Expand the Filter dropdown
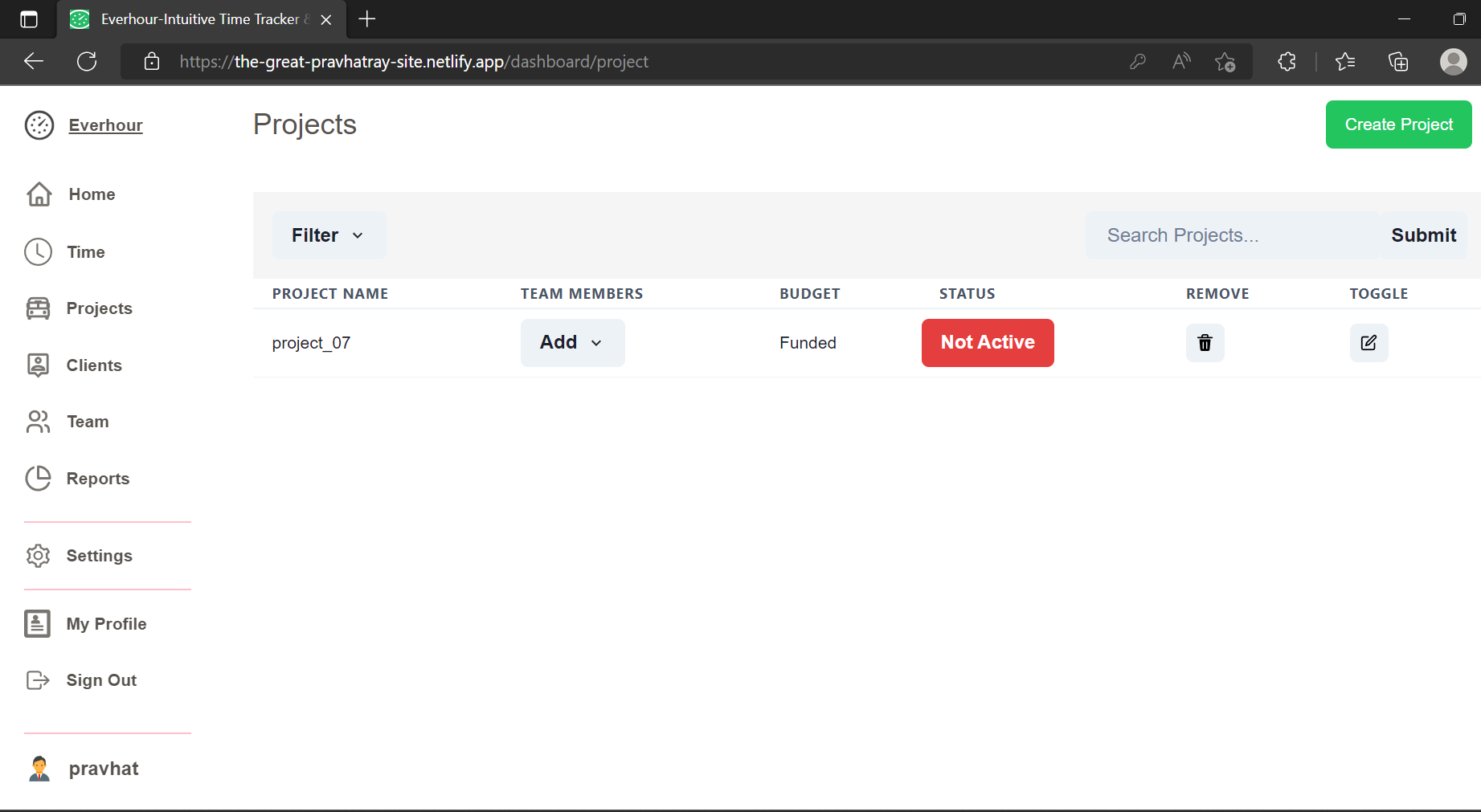This screenshot has width=1481, height=812. (329, 235)
